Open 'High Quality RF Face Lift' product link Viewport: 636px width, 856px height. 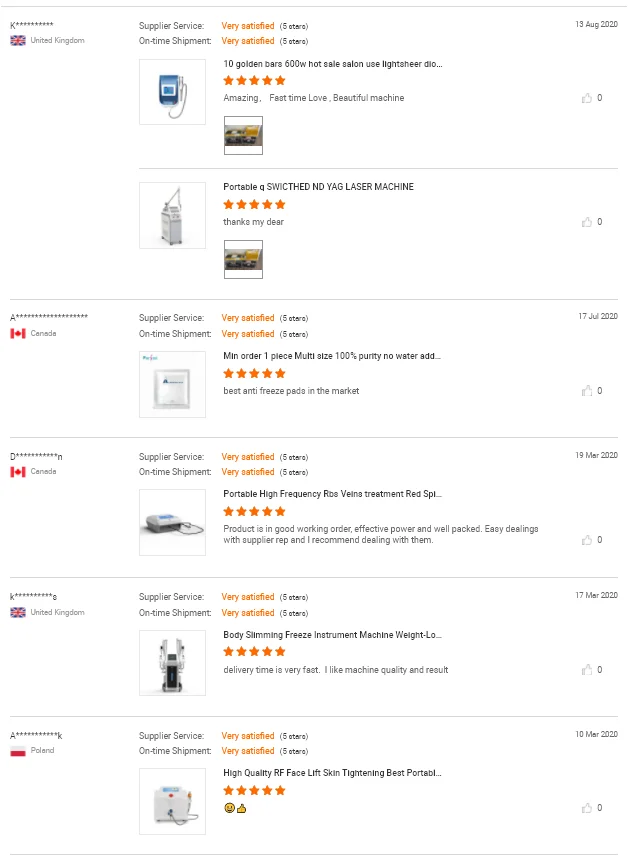click(x=332, y=773)
